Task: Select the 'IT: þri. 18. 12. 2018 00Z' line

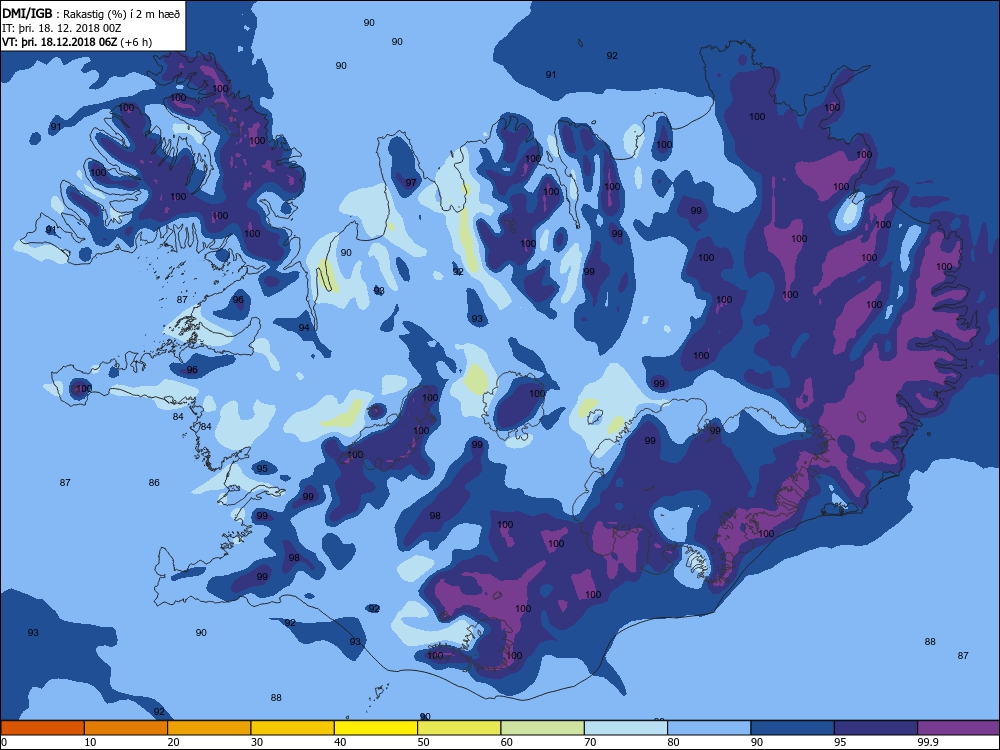Action: coord(62,28)
